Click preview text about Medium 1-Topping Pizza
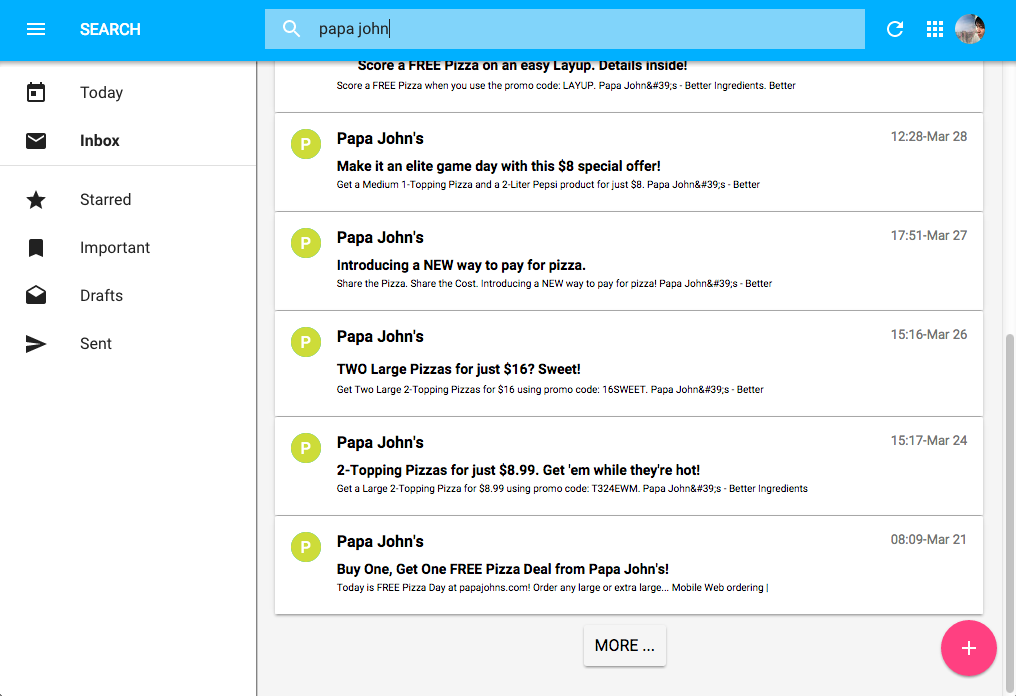The image size is (1016, 696). [548, 185]
